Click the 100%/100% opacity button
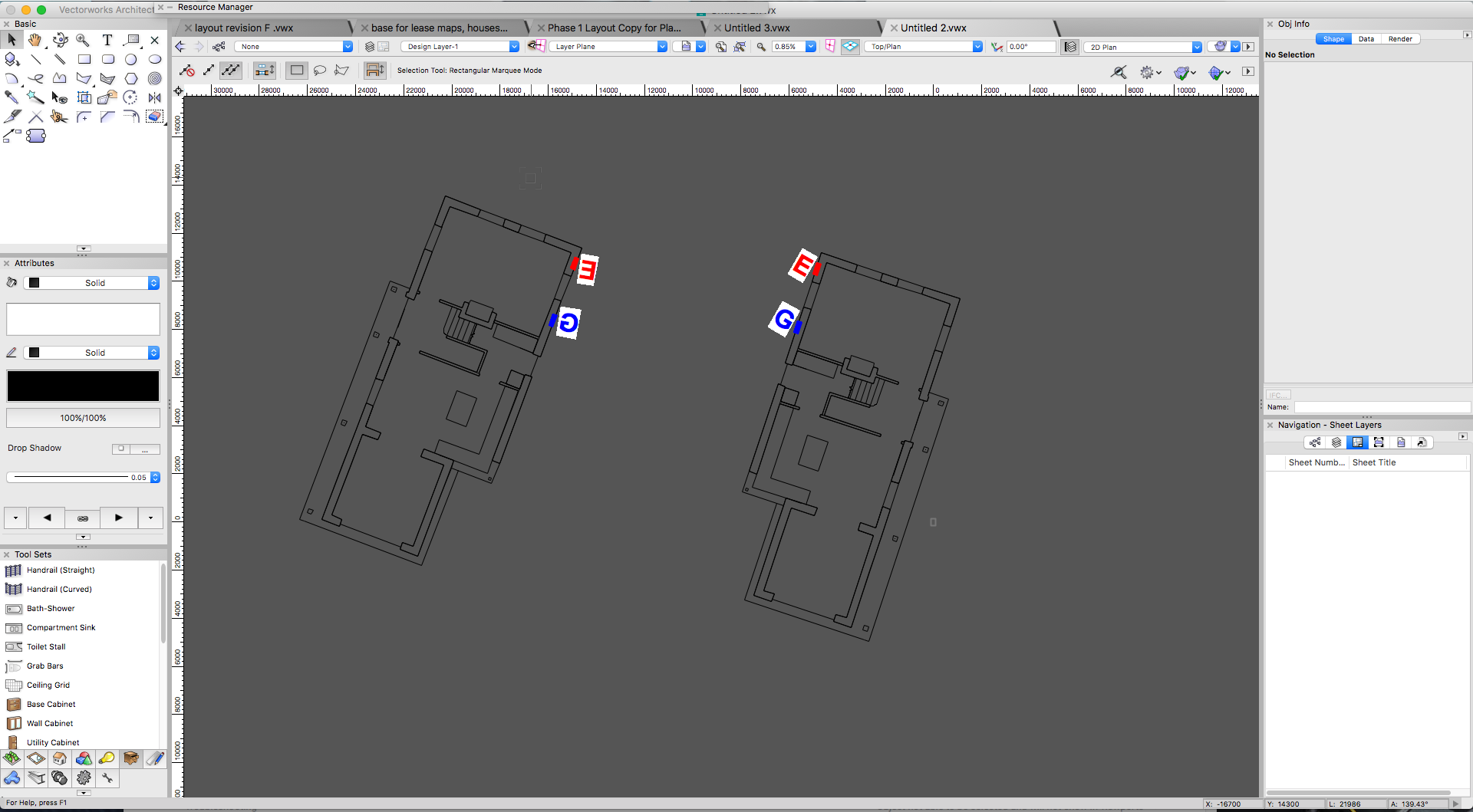This screenshot has width=1473, height=812. click(83, 418)
